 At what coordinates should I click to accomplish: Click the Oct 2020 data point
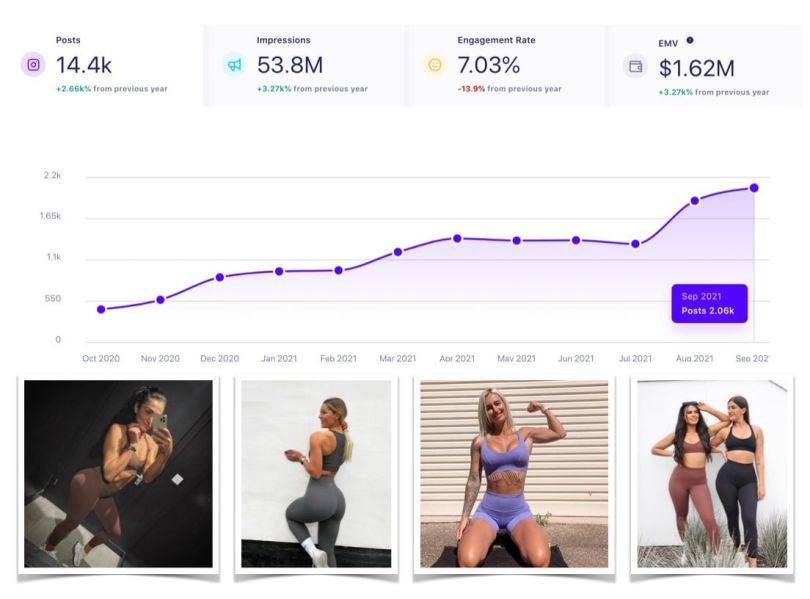tap(101, 309)
